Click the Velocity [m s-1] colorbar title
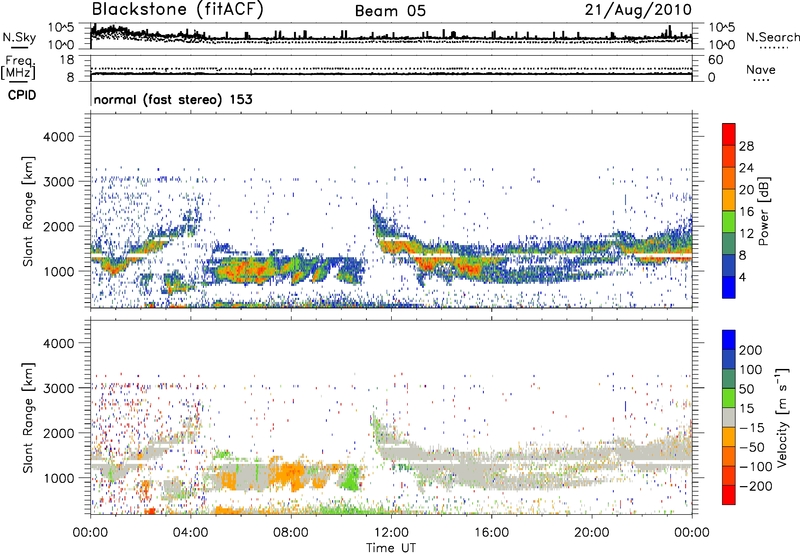800x554 pixels. [x=782, y=417]
